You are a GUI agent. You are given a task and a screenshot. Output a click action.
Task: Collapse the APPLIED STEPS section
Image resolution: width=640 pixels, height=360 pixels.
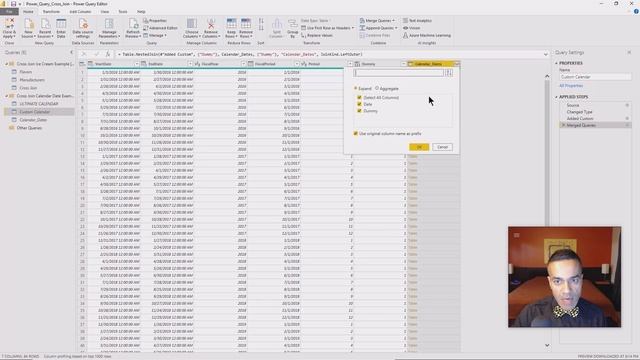[556, 97]
